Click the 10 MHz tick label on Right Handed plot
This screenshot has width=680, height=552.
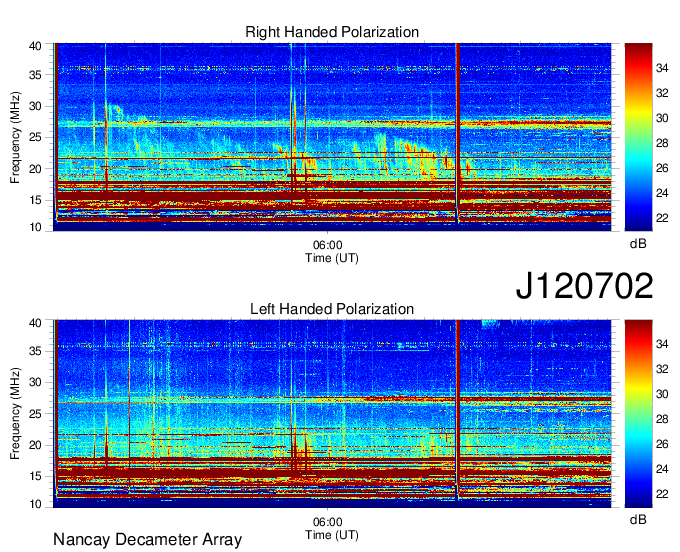(x=35, y=227)
